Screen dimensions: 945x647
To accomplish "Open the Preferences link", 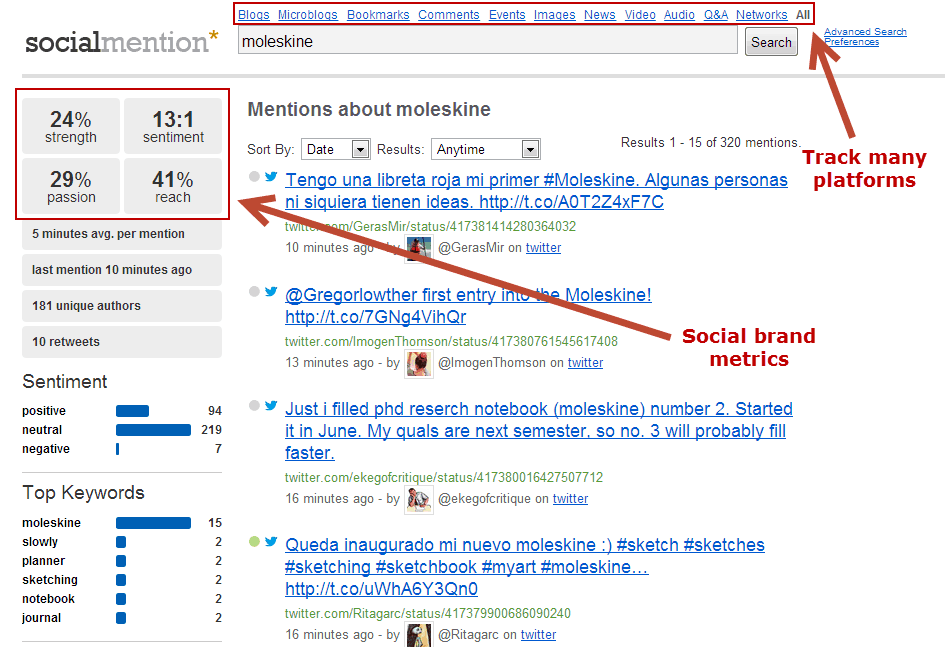I will [x=852, y=42].
